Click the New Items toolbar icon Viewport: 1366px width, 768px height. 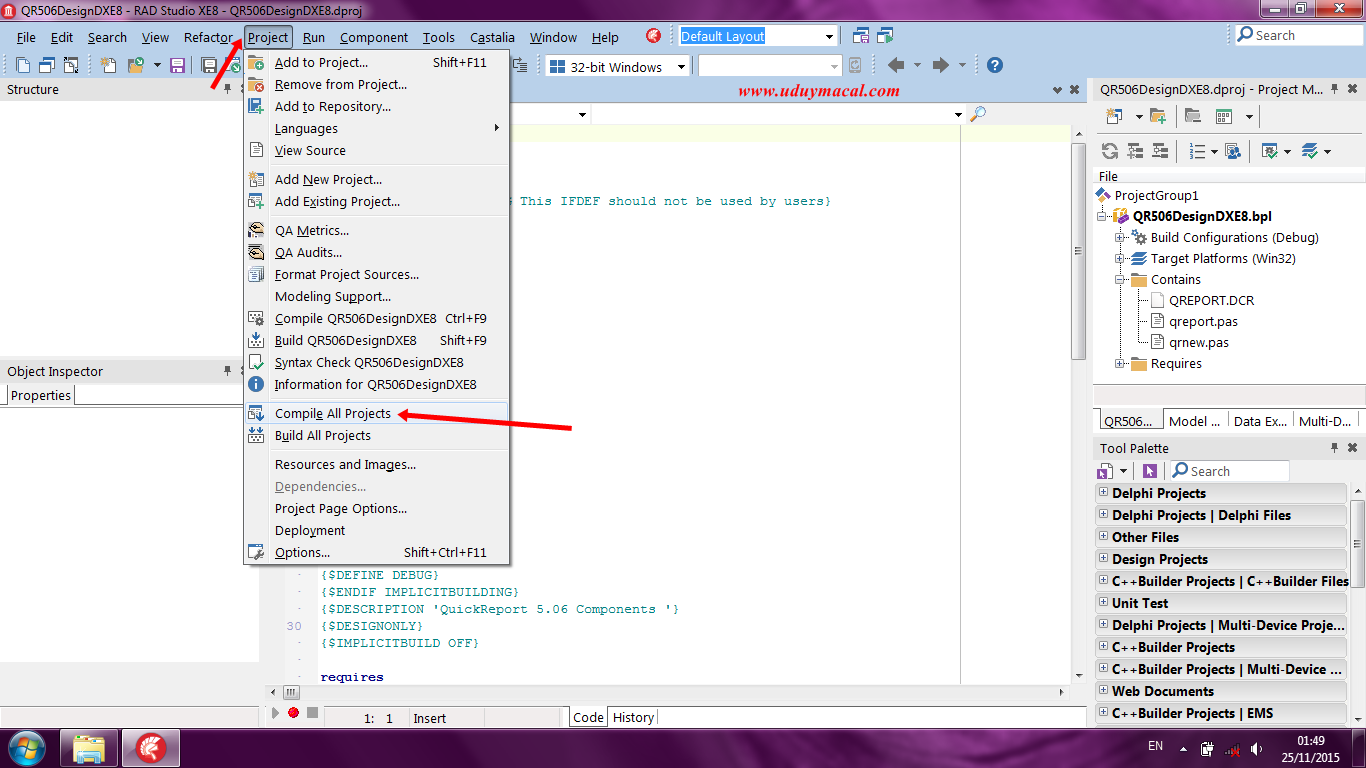pos(109,66)
